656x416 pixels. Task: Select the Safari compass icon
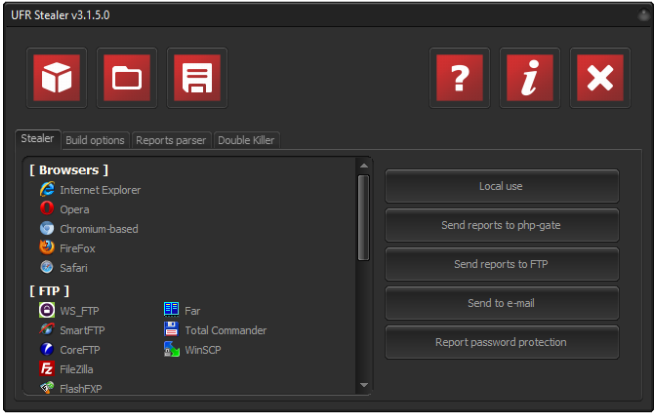(x=47, y=267)
